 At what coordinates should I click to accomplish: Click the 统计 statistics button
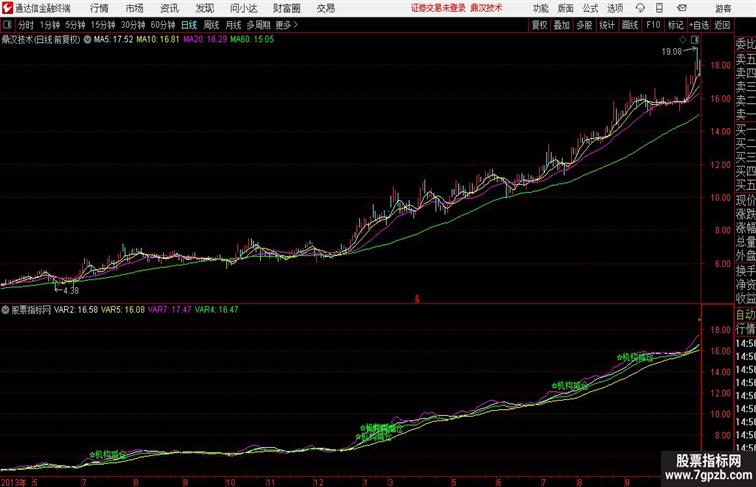coord(607,25)
